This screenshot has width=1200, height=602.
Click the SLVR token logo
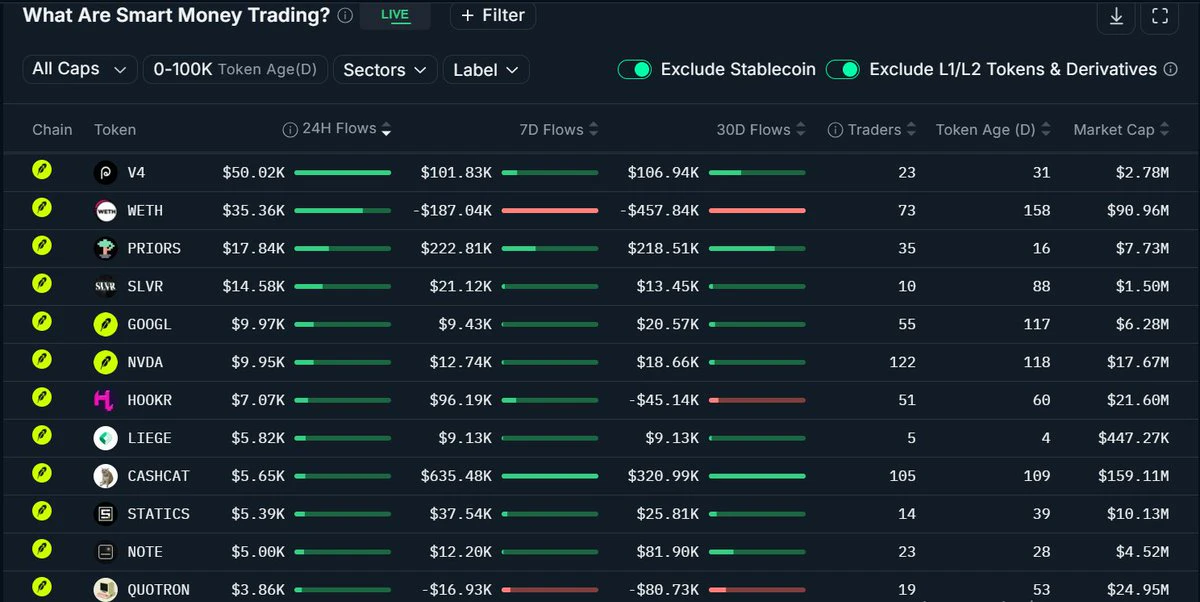click(x=105, y=286)
